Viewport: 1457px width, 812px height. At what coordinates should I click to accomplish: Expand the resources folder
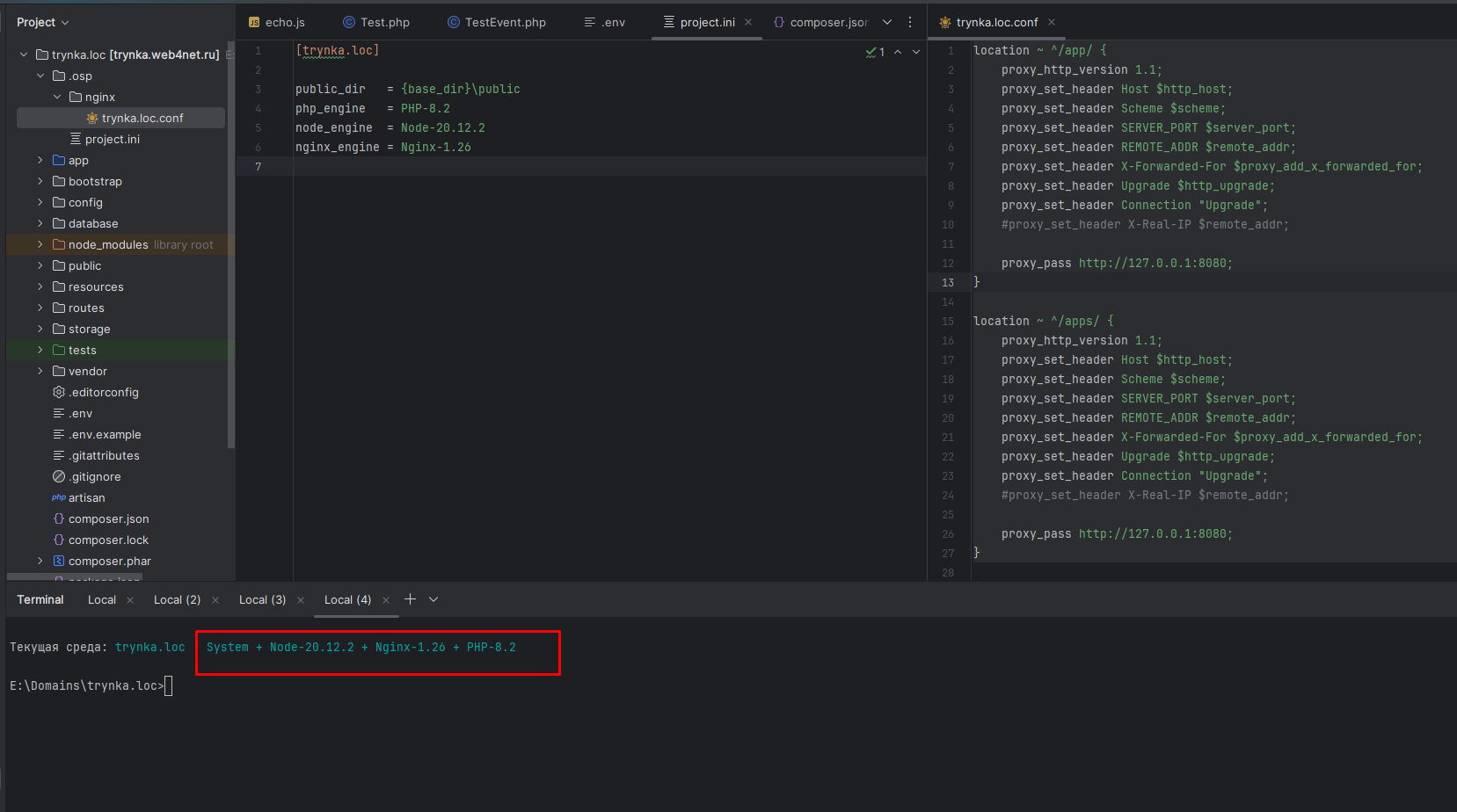pos(40,286)
